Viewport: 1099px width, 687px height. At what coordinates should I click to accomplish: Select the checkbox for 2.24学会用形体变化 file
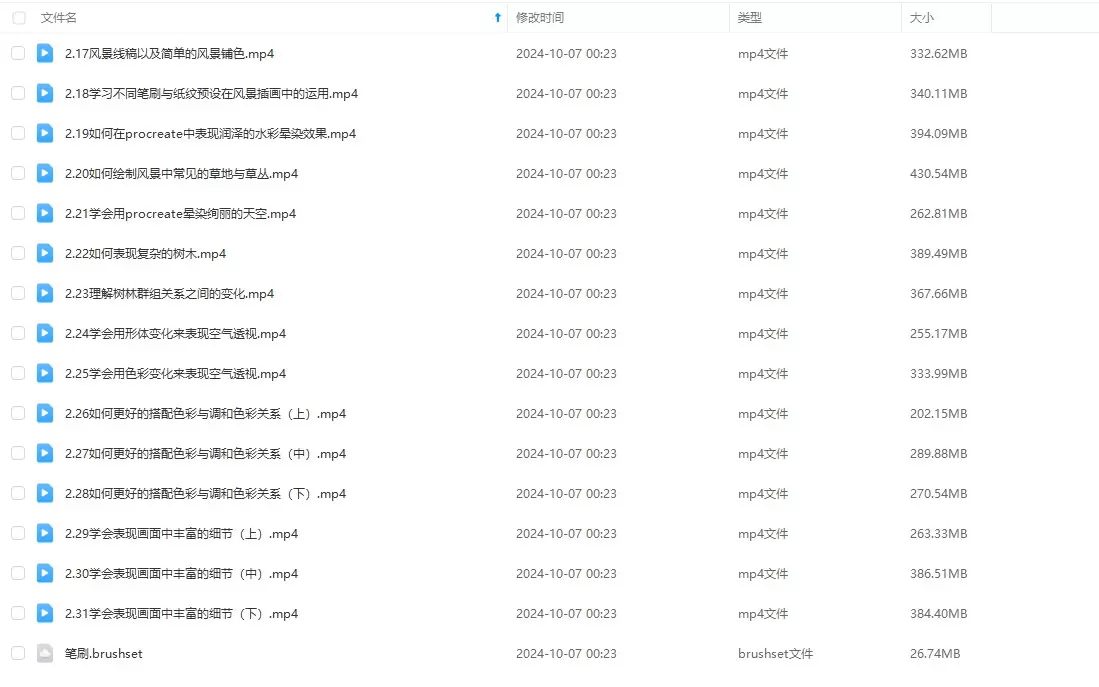point(18,333)
